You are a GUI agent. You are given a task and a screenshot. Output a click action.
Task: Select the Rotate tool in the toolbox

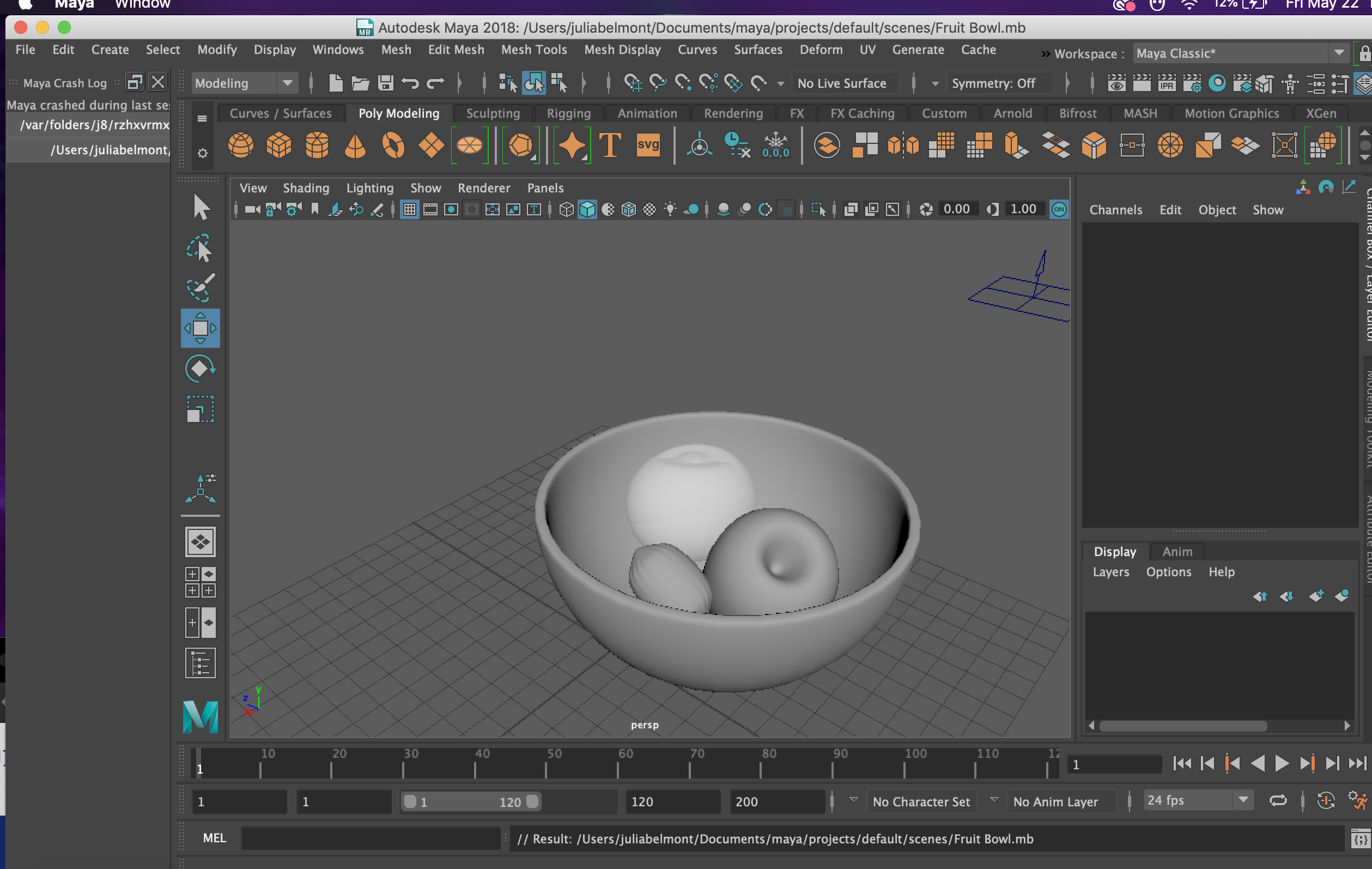coord(200,369)
